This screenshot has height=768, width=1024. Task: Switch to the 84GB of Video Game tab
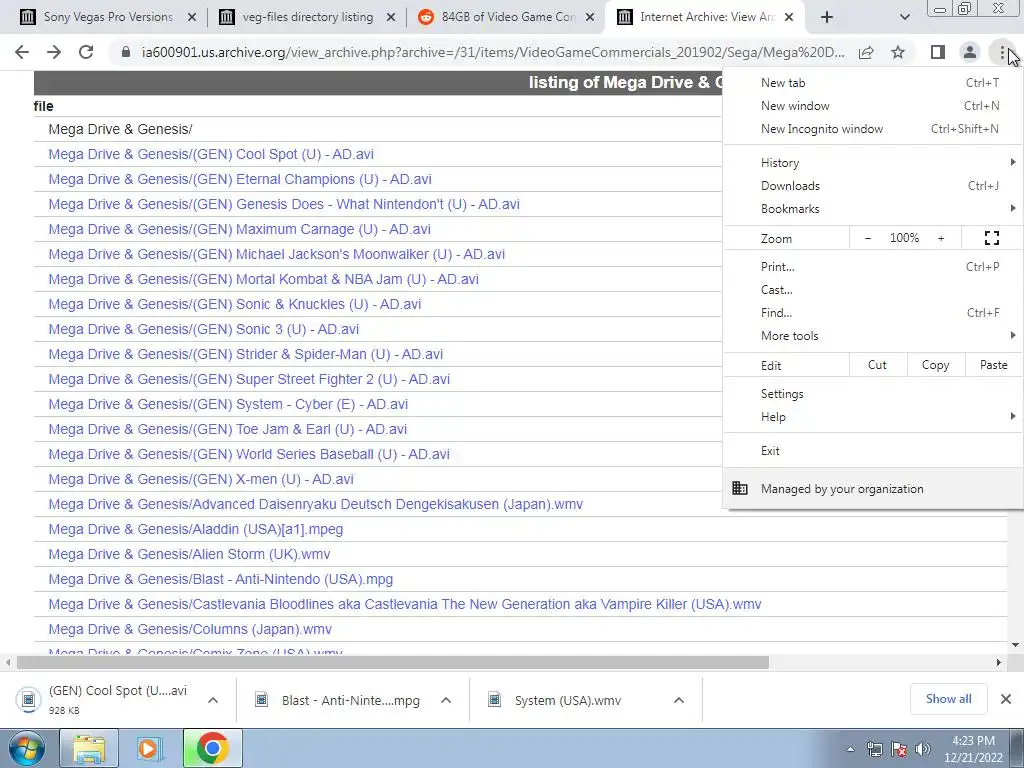point(507,17)
